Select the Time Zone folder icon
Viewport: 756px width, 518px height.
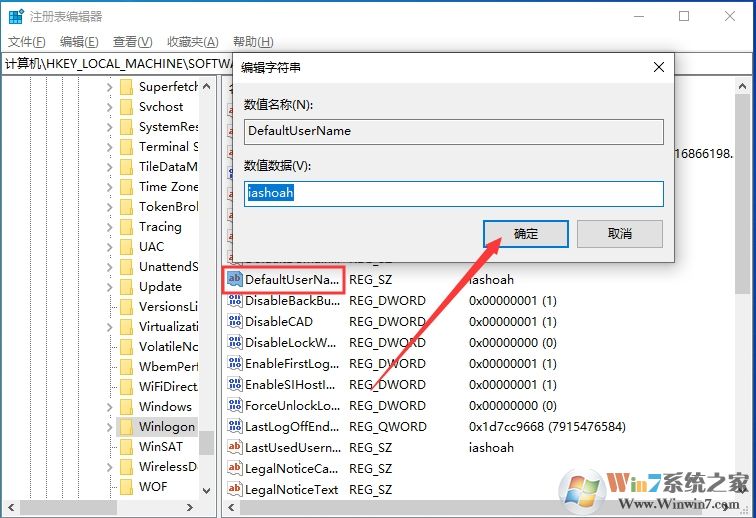(126, 187)
